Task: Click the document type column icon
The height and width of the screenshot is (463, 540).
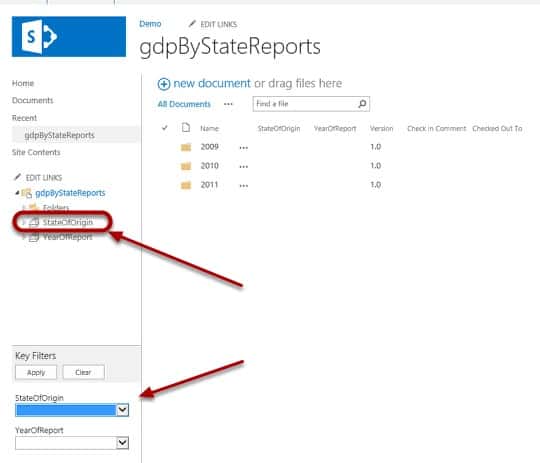Action: [186, 128]
